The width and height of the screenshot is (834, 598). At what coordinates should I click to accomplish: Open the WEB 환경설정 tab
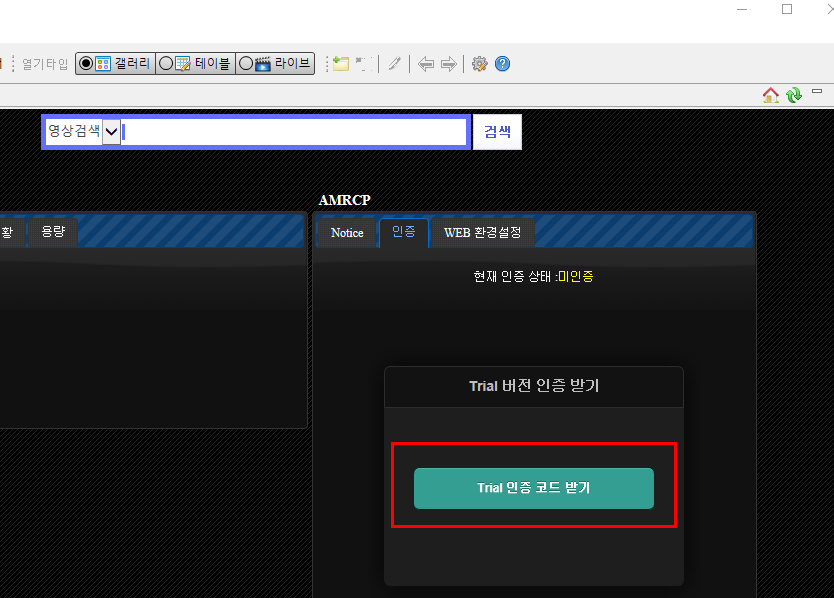coord(483,232)
